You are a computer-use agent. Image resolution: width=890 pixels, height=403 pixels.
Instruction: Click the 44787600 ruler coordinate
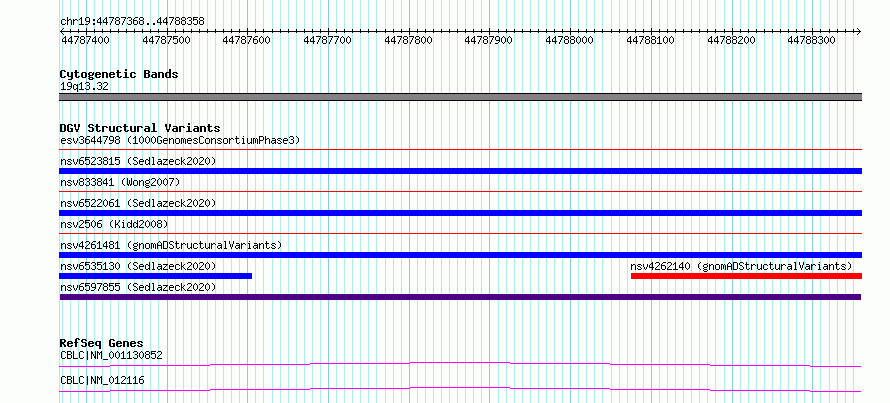(x=247, y=40)
